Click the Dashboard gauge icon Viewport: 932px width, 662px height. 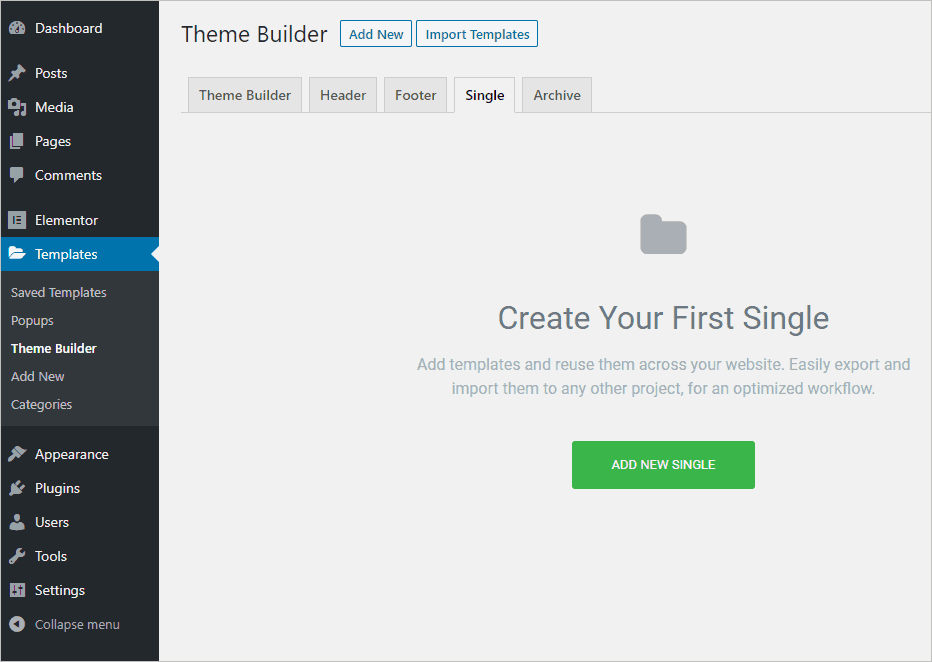[17, 29]
